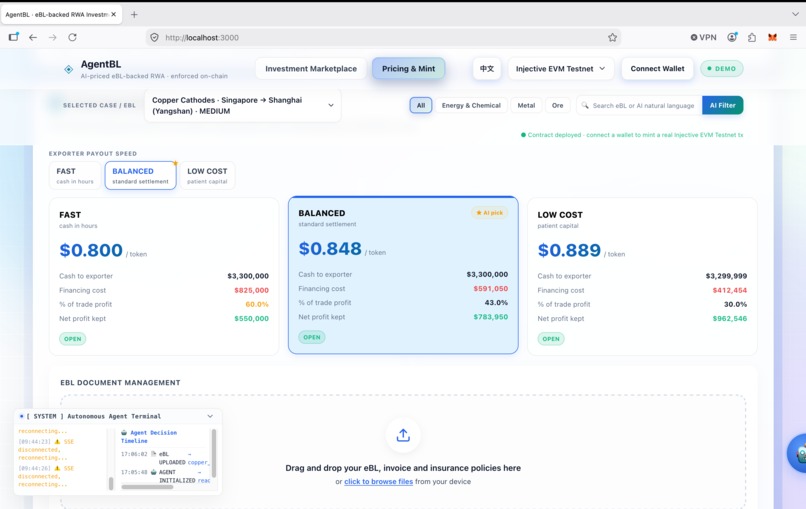Open the chatbot assistant bubble

798,453
